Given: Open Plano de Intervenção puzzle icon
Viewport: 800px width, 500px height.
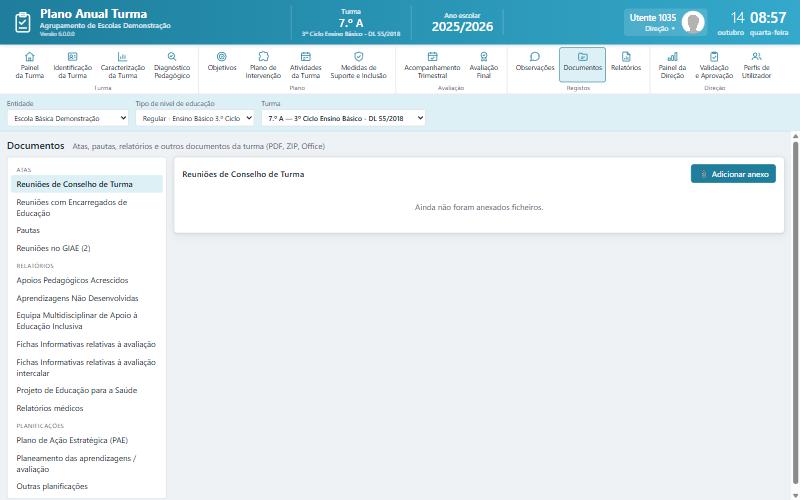Looking at the screenshot, I should [x=263, y=57].
